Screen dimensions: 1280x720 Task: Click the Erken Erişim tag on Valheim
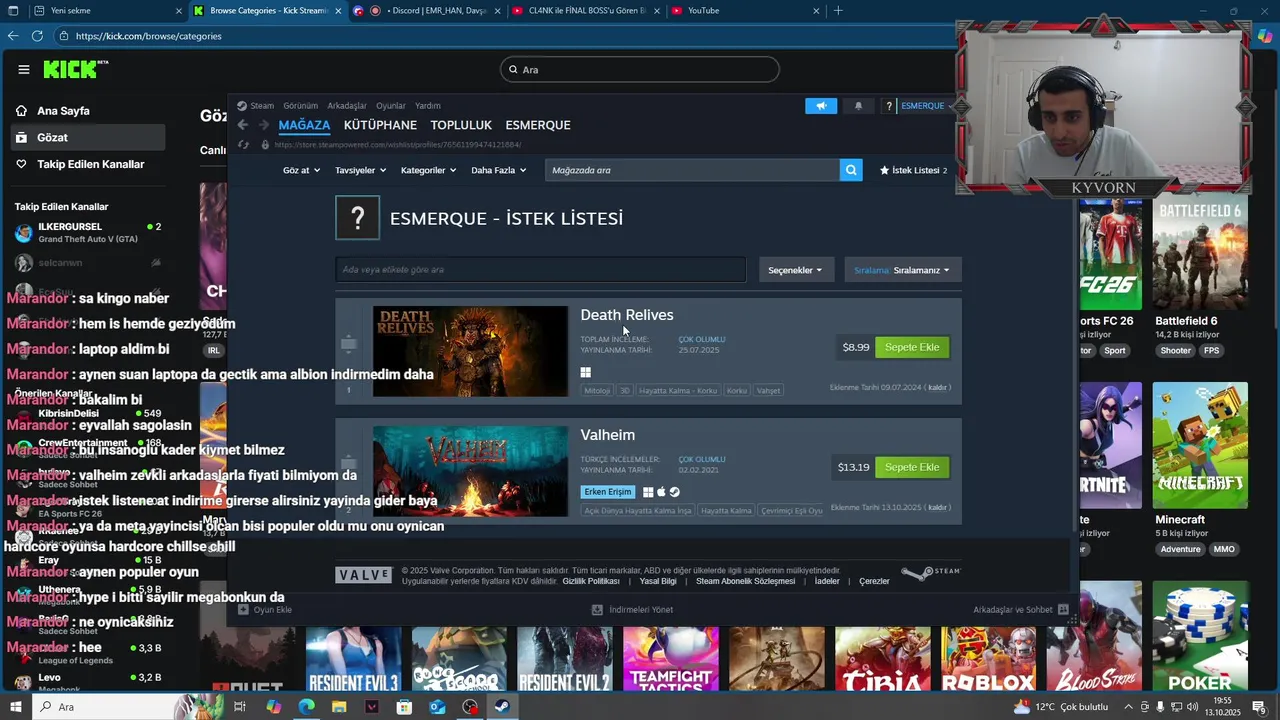[608, 492]
